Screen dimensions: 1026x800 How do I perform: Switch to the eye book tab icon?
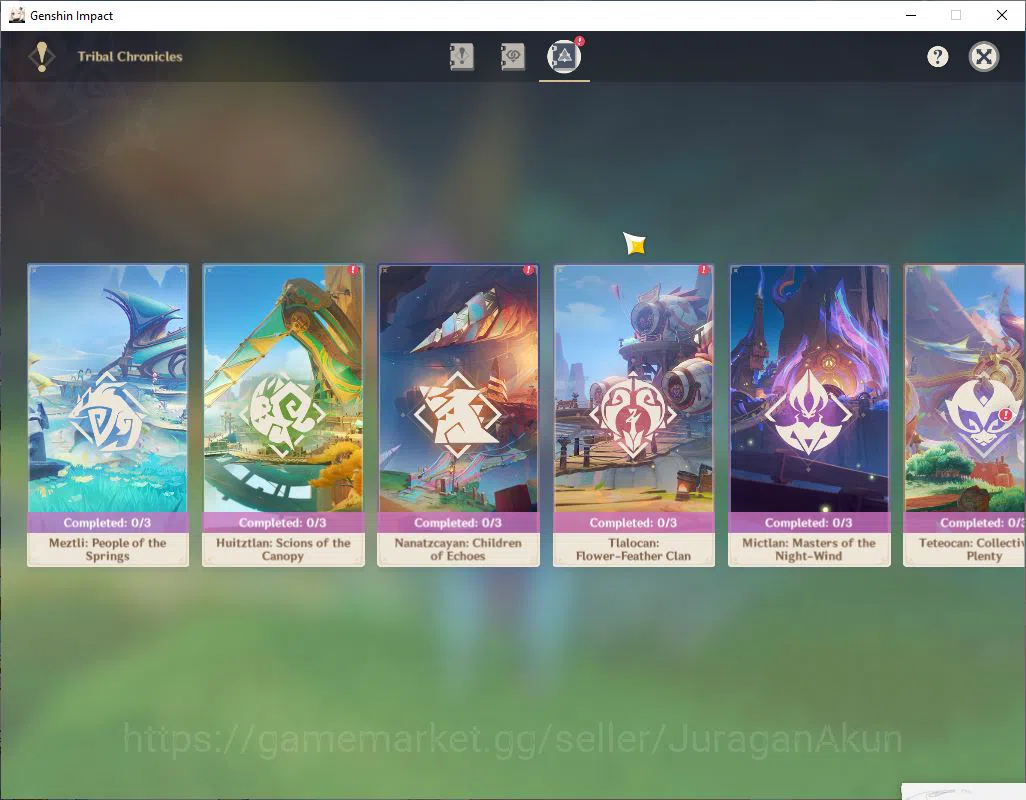click(x=512, y=57)
